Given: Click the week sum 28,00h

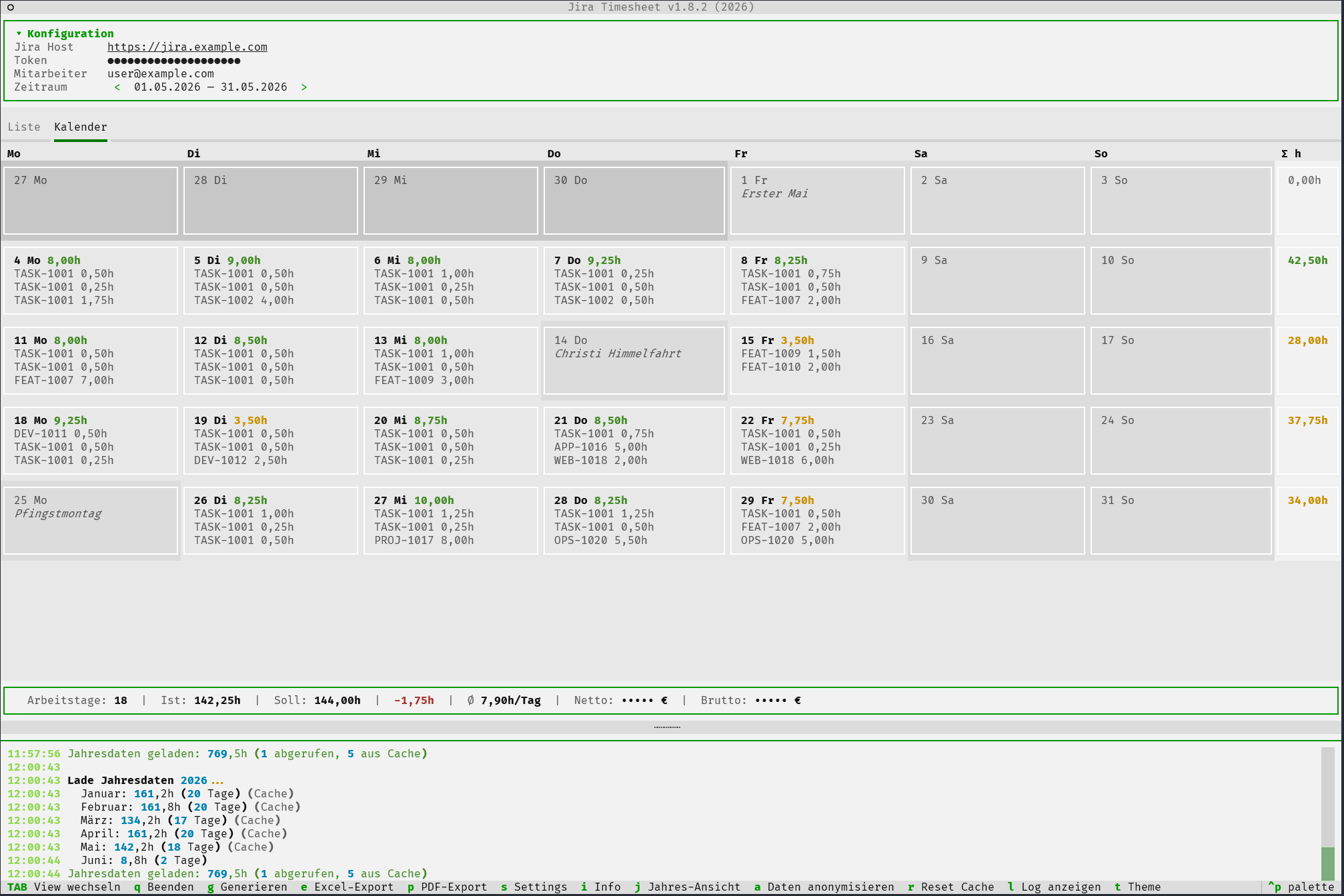Looking at the screenshot, I should (x=1307, y=341).
